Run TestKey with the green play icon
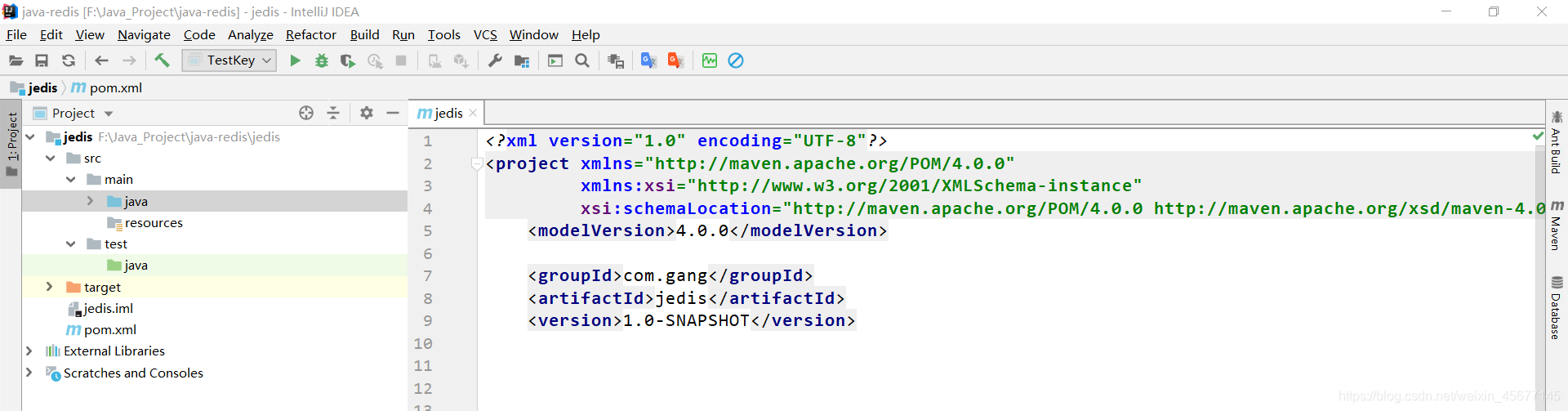 click(295, 60)
